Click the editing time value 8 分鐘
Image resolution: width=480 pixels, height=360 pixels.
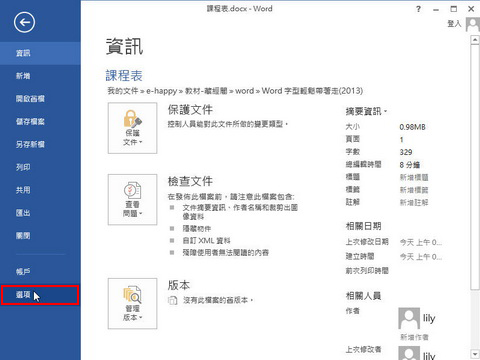[x=410, y=165]
